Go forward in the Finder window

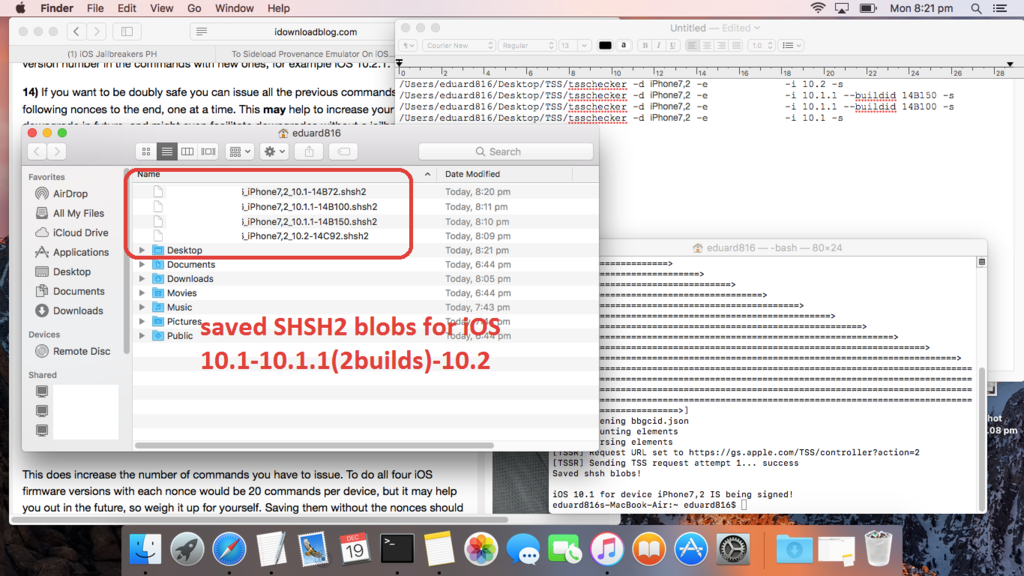[57, 152]
